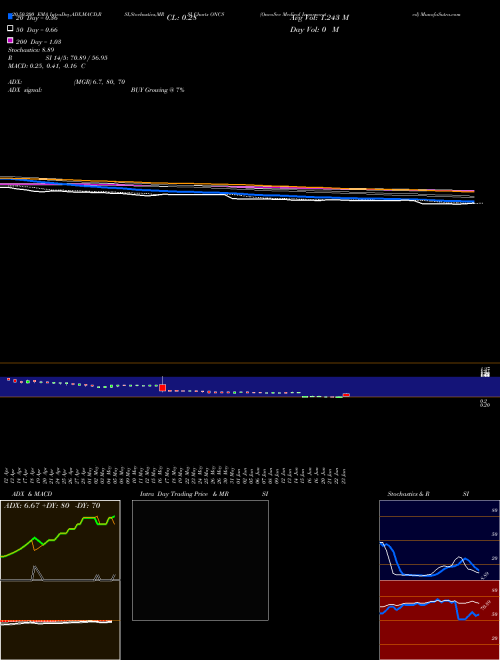This screenshot has height=660, width=500.
Task: Click the '(MGR) 6.7, 80, 70' ADX values
Action: [99, 82]
